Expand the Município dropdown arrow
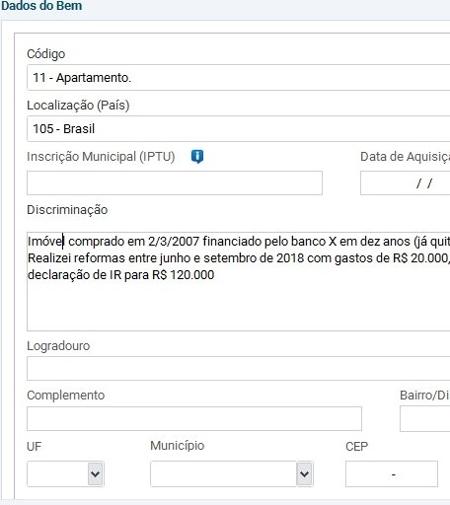The image size is (450, 505). 304,473
